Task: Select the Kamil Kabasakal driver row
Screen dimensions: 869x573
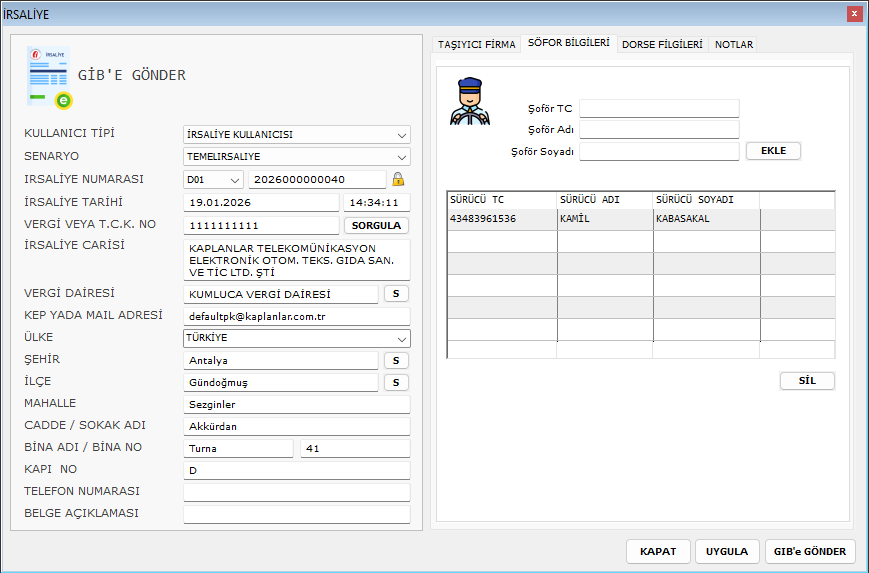Action: tap(640, 219)
